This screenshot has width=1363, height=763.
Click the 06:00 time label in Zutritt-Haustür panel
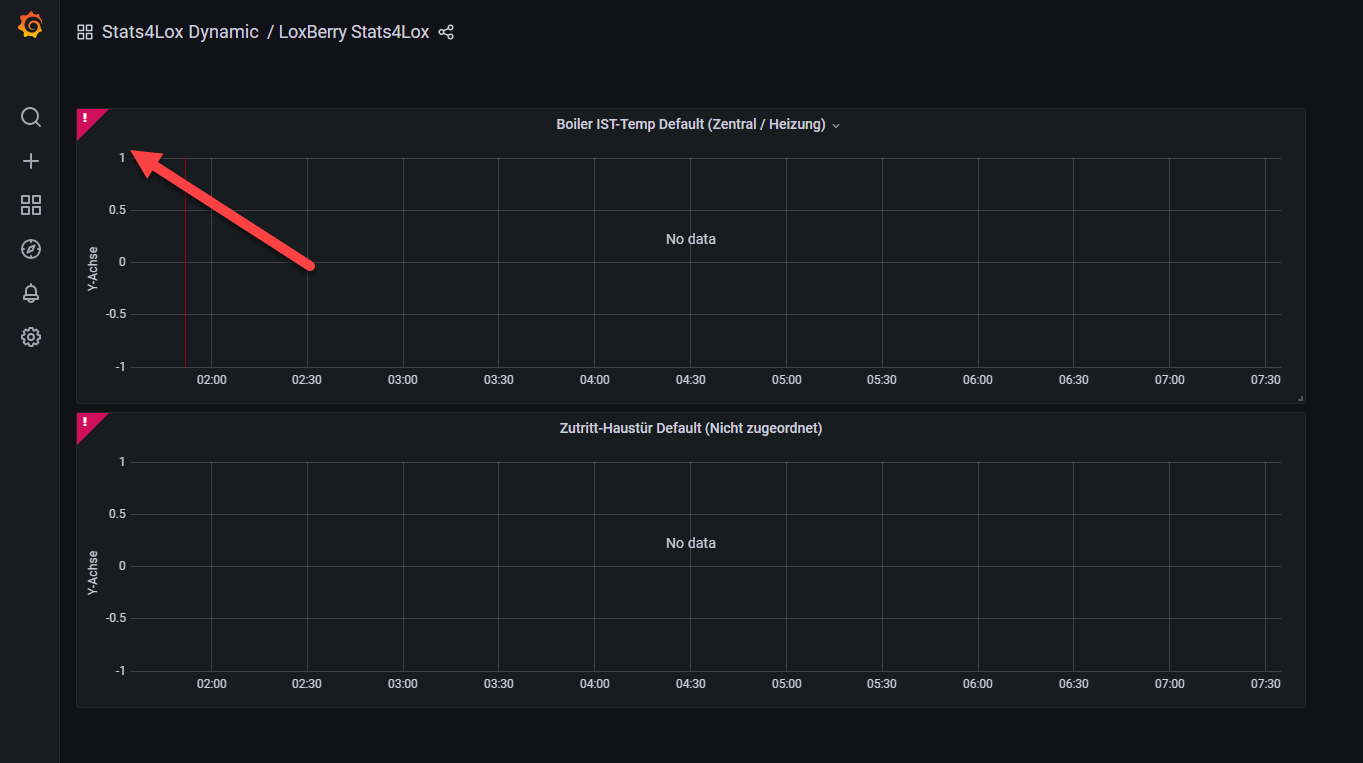[978, 684]
